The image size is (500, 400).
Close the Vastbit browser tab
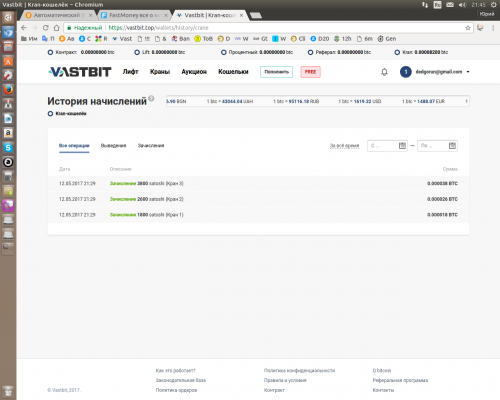click(x=241, y=15)
